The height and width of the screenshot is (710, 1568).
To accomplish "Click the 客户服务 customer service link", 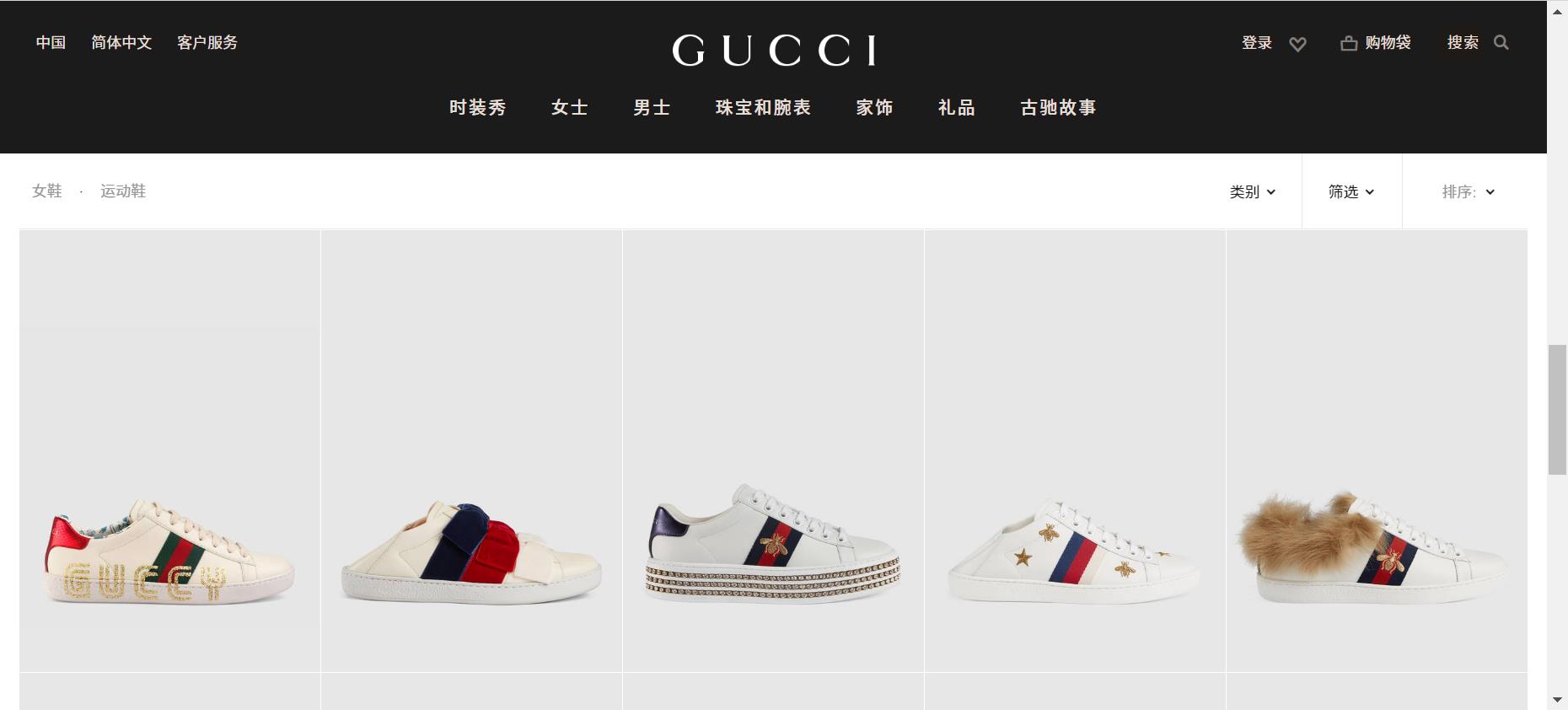I will 207,42.
